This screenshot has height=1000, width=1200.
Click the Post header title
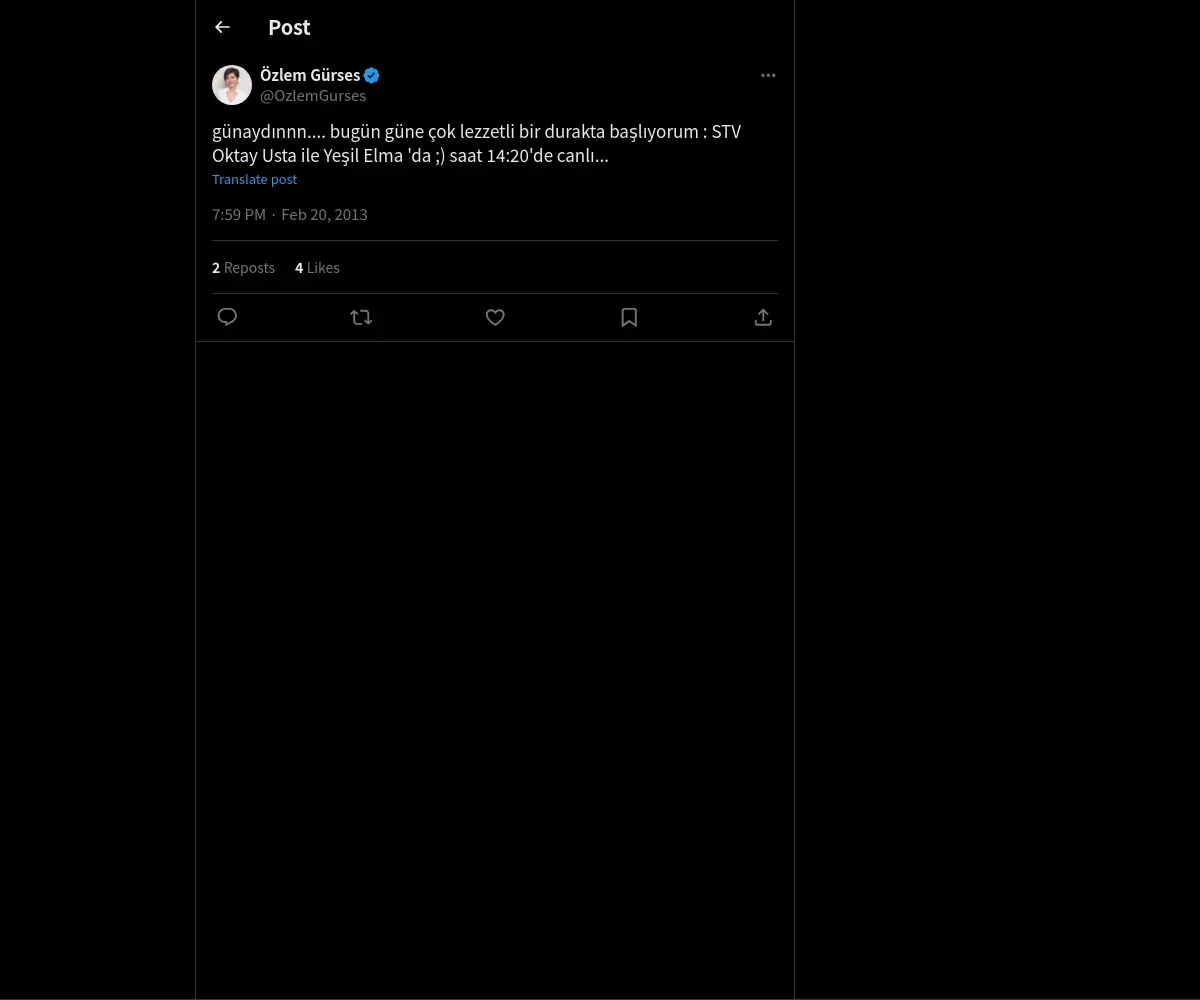click(289, 28)
